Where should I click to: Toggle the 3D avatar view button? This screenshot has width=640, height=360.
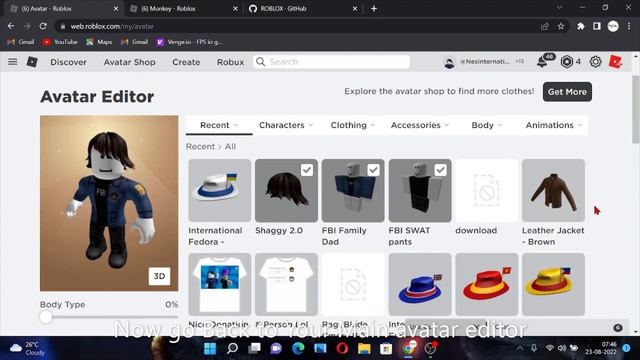click(x=159, y=276)
